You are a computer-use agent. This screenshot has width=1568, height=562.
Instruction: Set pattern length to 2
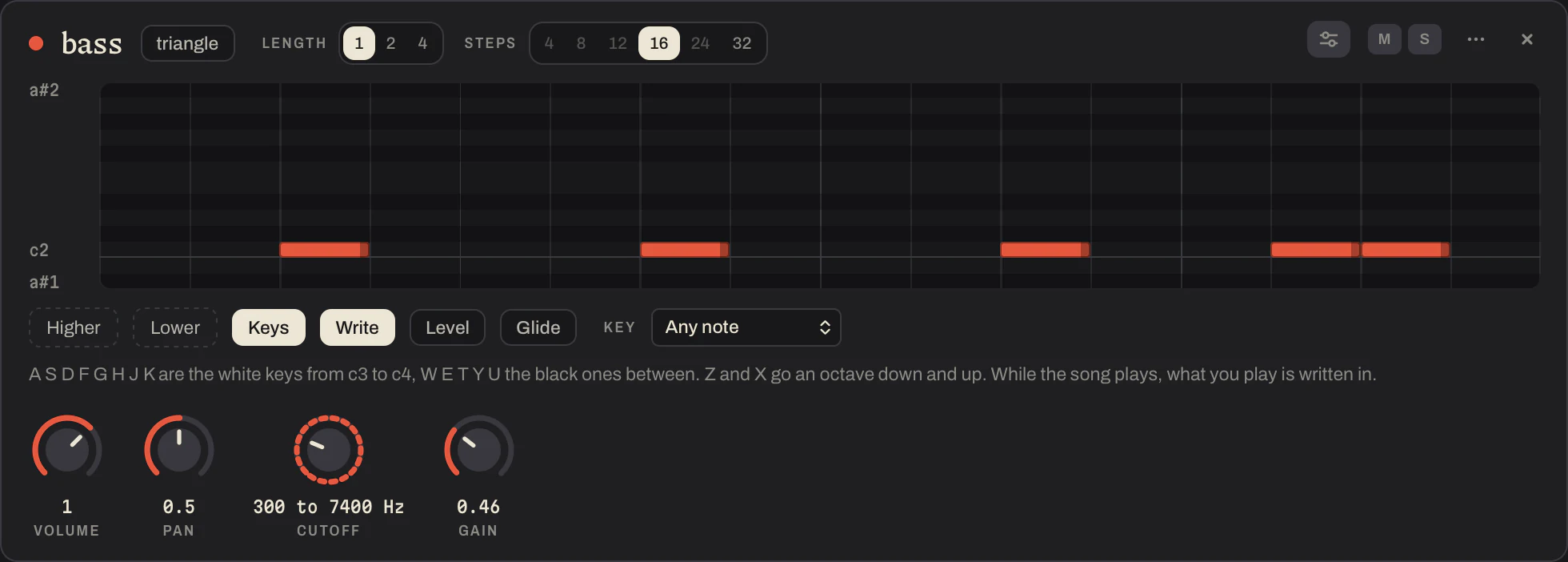[x=390, y=43]
